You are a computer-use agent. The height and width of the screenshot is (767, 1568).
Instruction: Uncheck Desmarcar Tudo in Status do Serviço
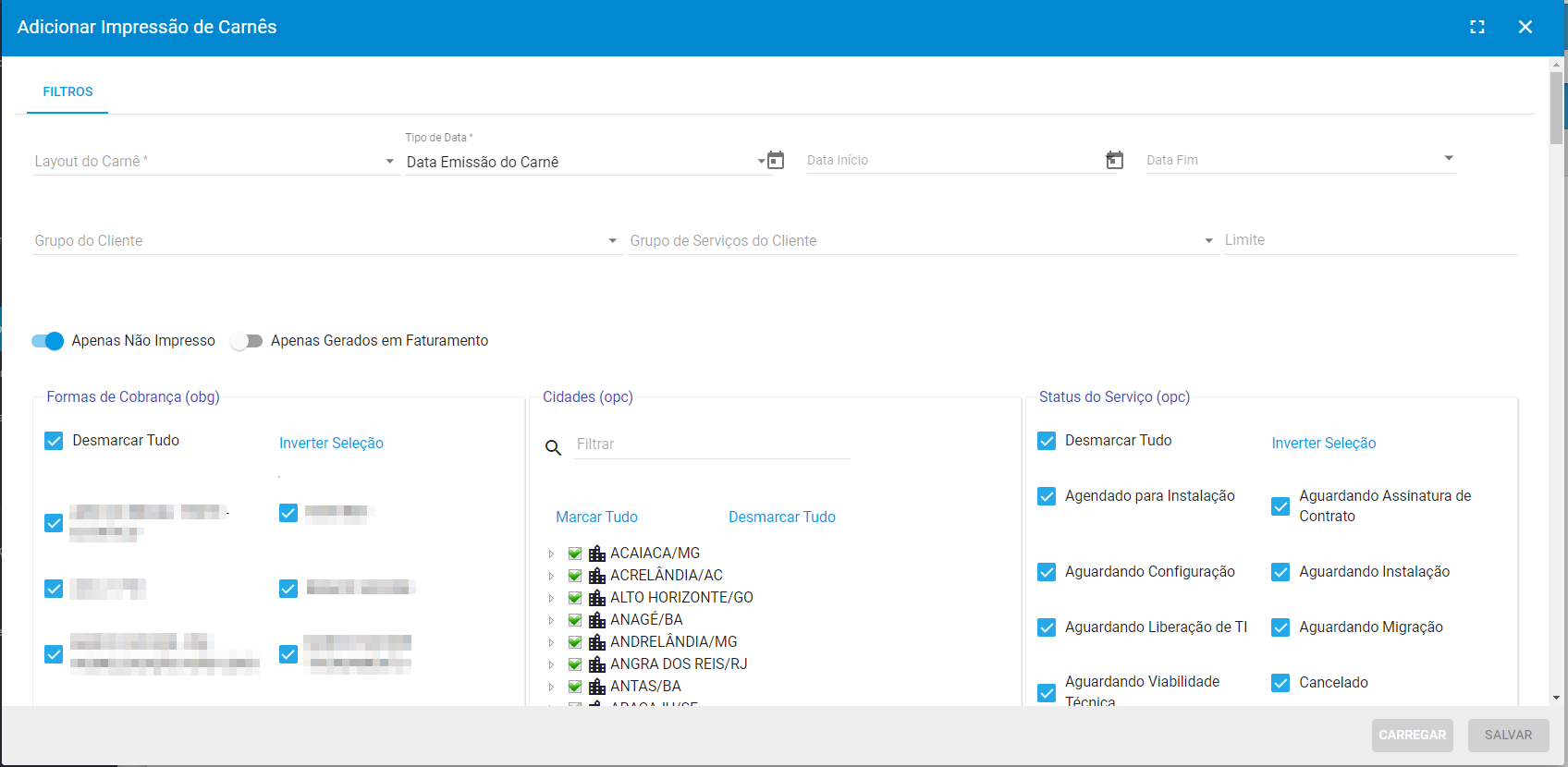tap(1047, 441)
